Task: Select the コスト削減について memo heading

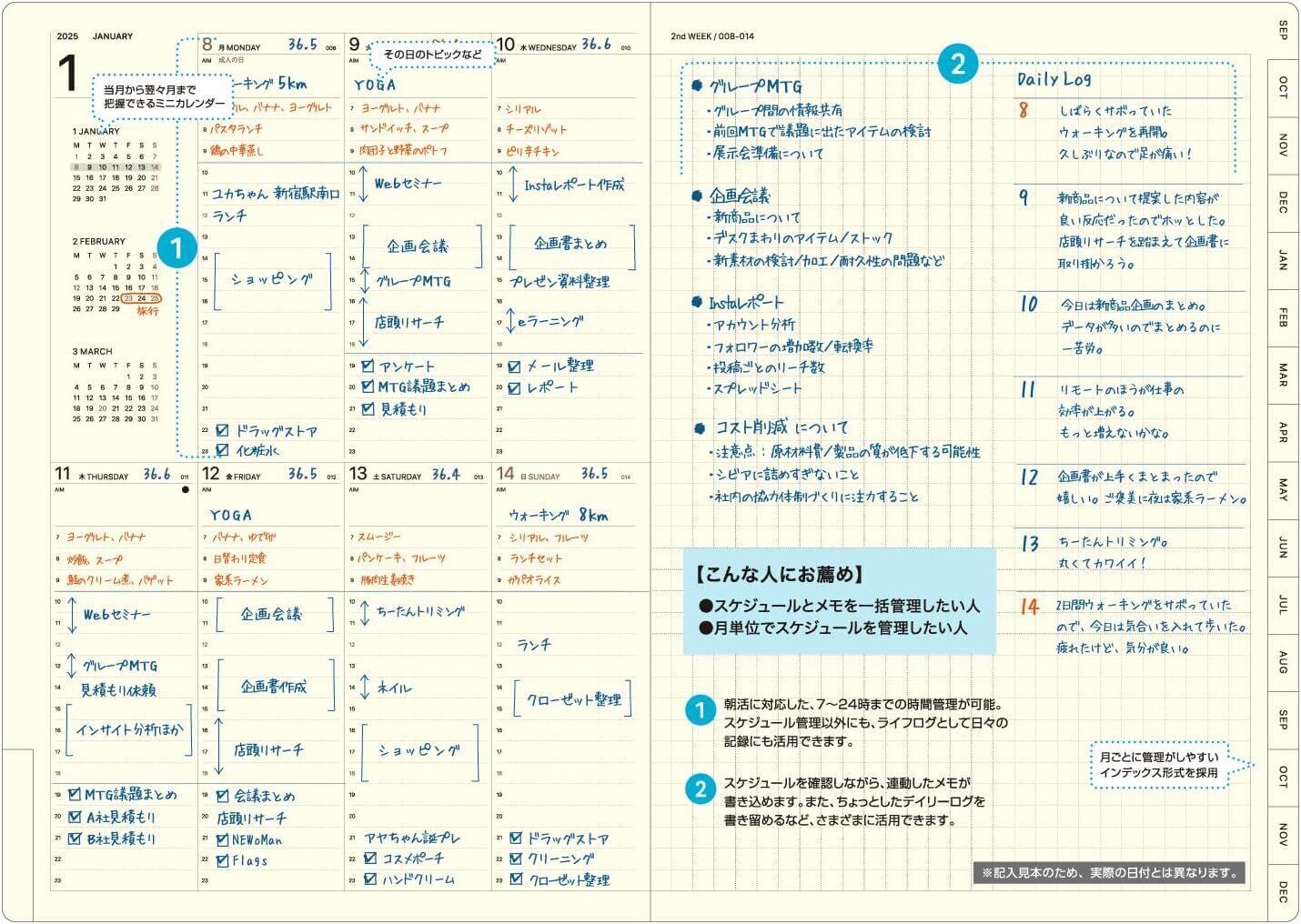Action: (x=781, y=427)
